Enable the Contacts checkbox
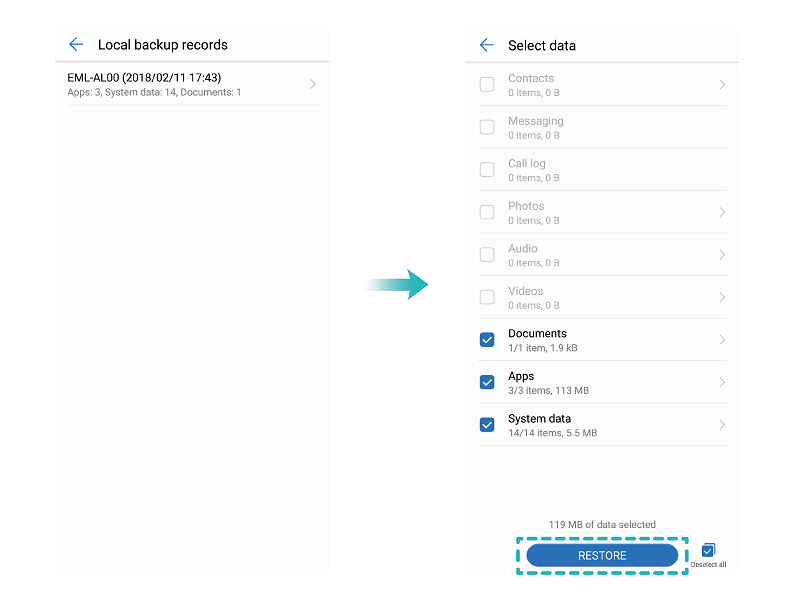Viewport: 800px width, 600px height. (487, 85)
